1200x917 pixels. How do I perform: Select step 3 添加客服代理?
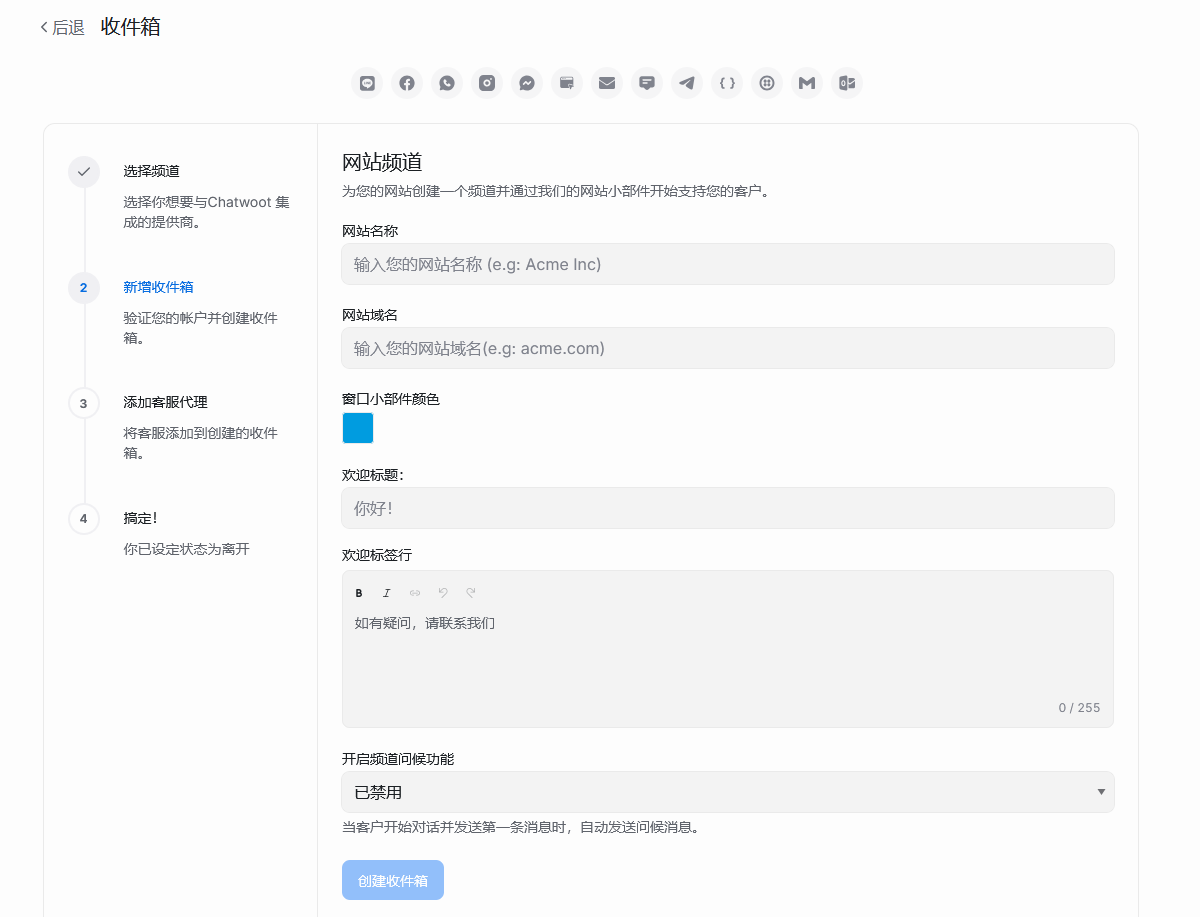pyautogui.click(x=165, y=402)
